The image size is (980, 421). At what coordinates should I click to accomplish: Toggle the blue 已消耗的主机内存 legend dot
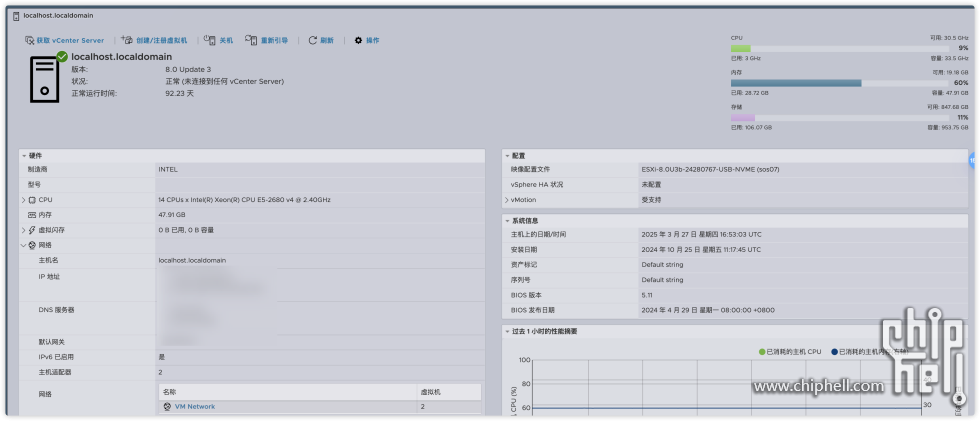pyautogui.click(x=834, y=352)
